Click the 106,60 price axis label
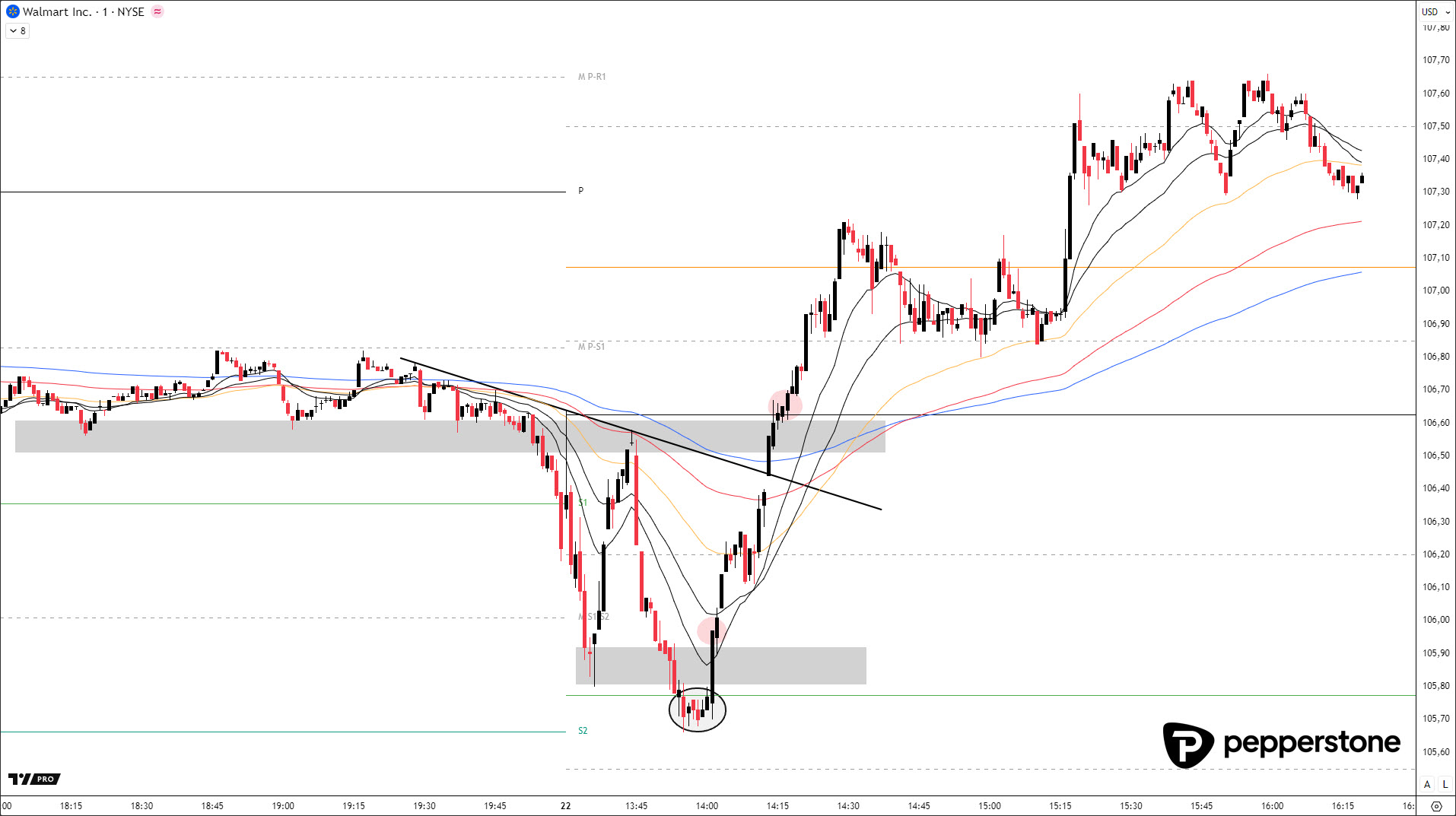The image size is (1456, 816). [x=1436, y=423]
